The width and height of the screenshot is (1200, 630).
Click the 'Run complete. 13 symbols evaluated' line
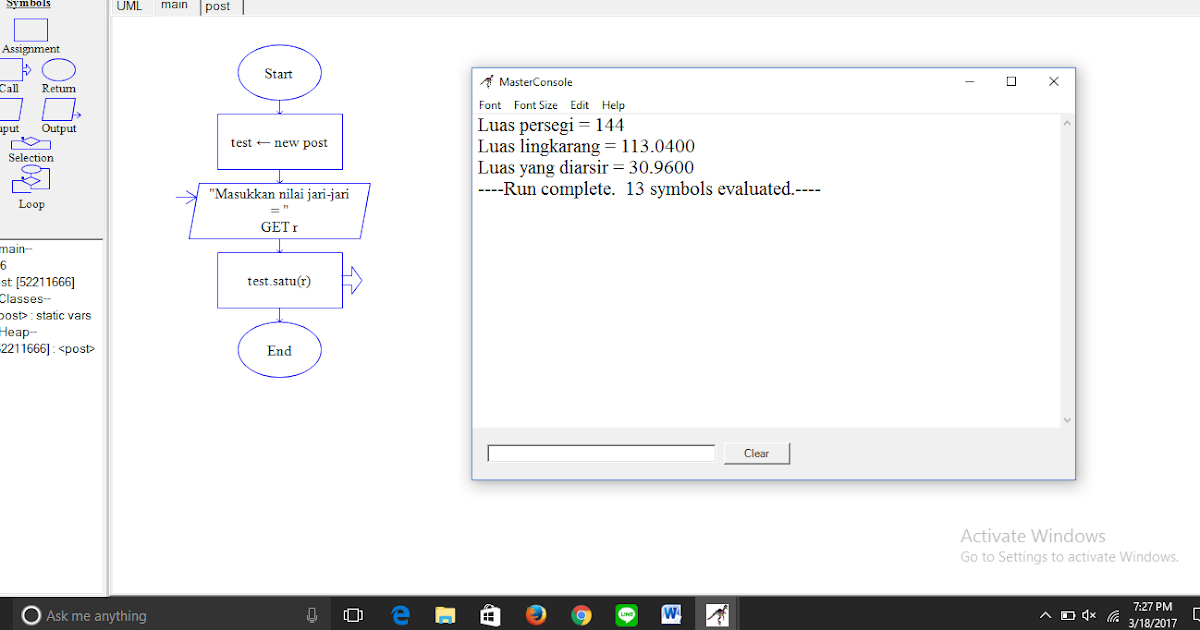pyautogui.click(x=650, y=188)
